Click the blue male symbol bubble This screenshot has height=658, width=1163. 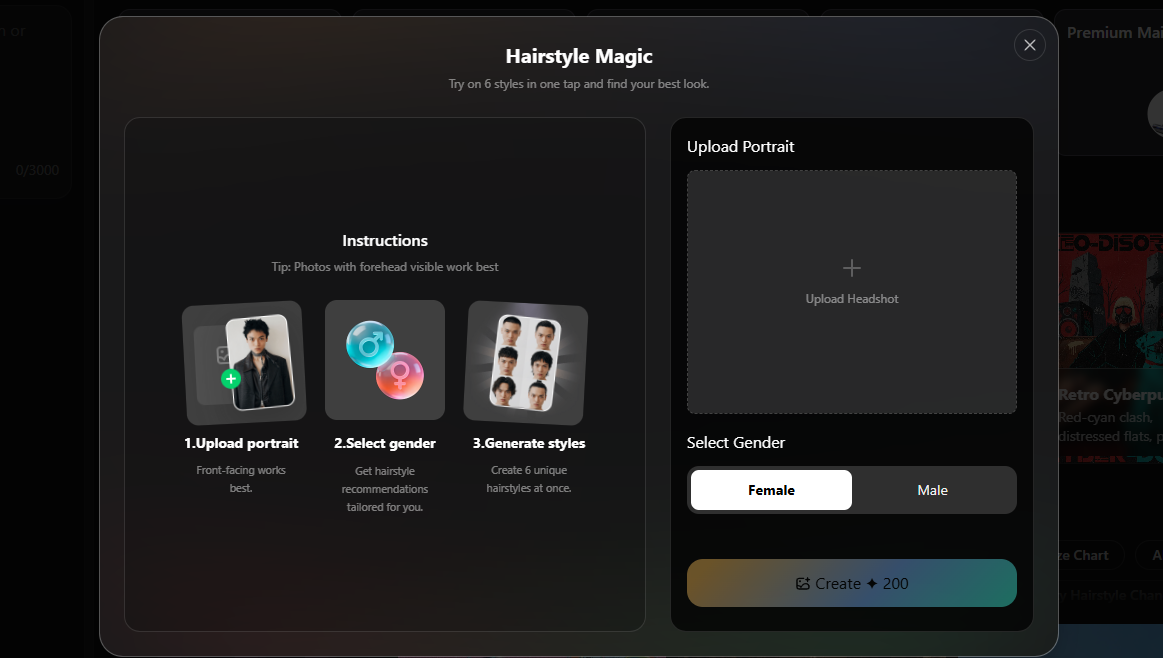point(370,344)
